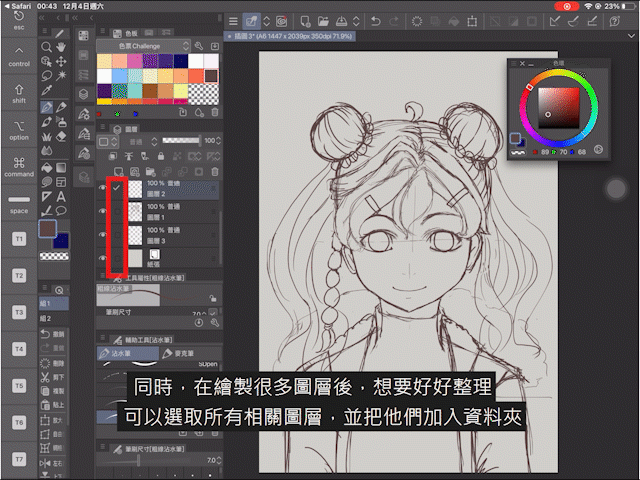This screenshot has width=640, height=480.
Task: Select the Zoom magnifier tool
Action: point(47,47)
